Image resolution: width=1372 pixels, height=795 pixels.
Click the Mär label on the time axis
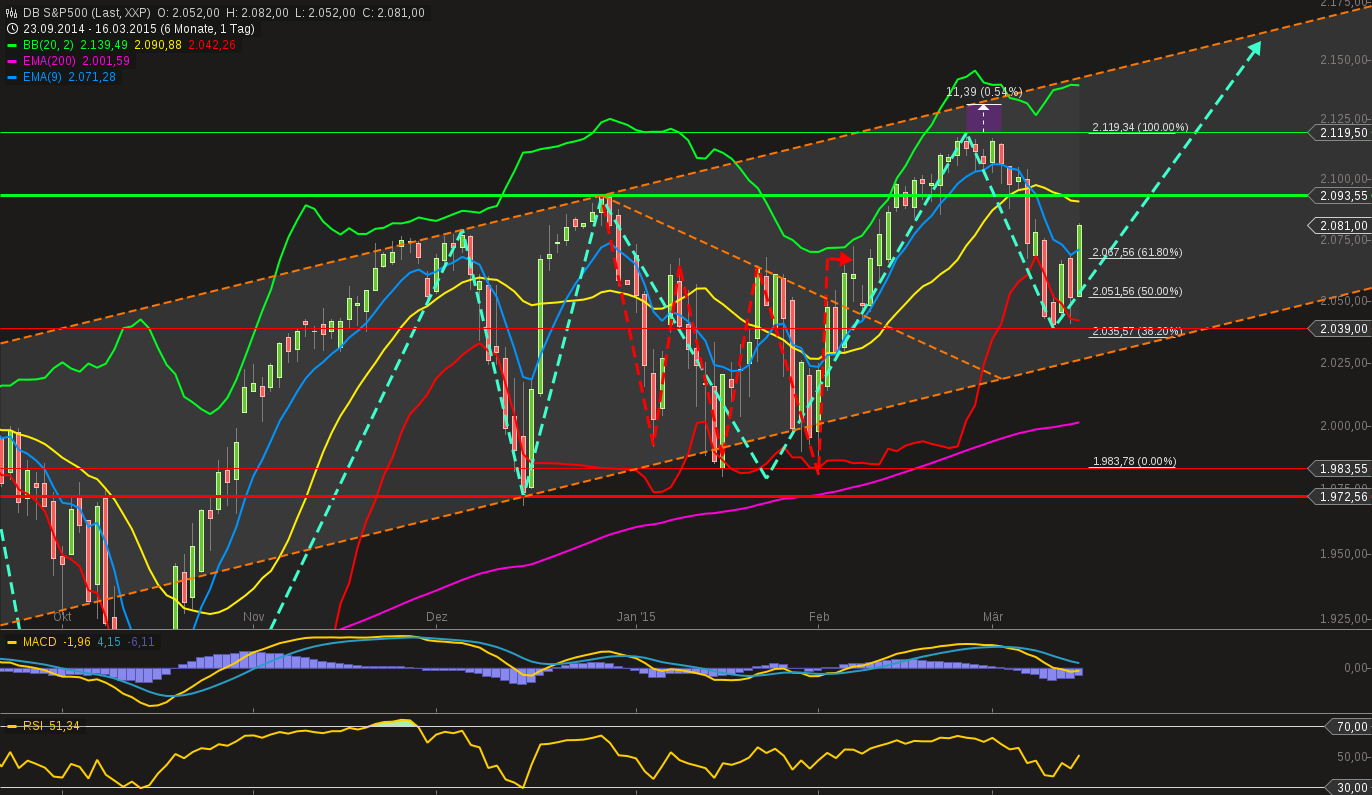click(993, 617)
